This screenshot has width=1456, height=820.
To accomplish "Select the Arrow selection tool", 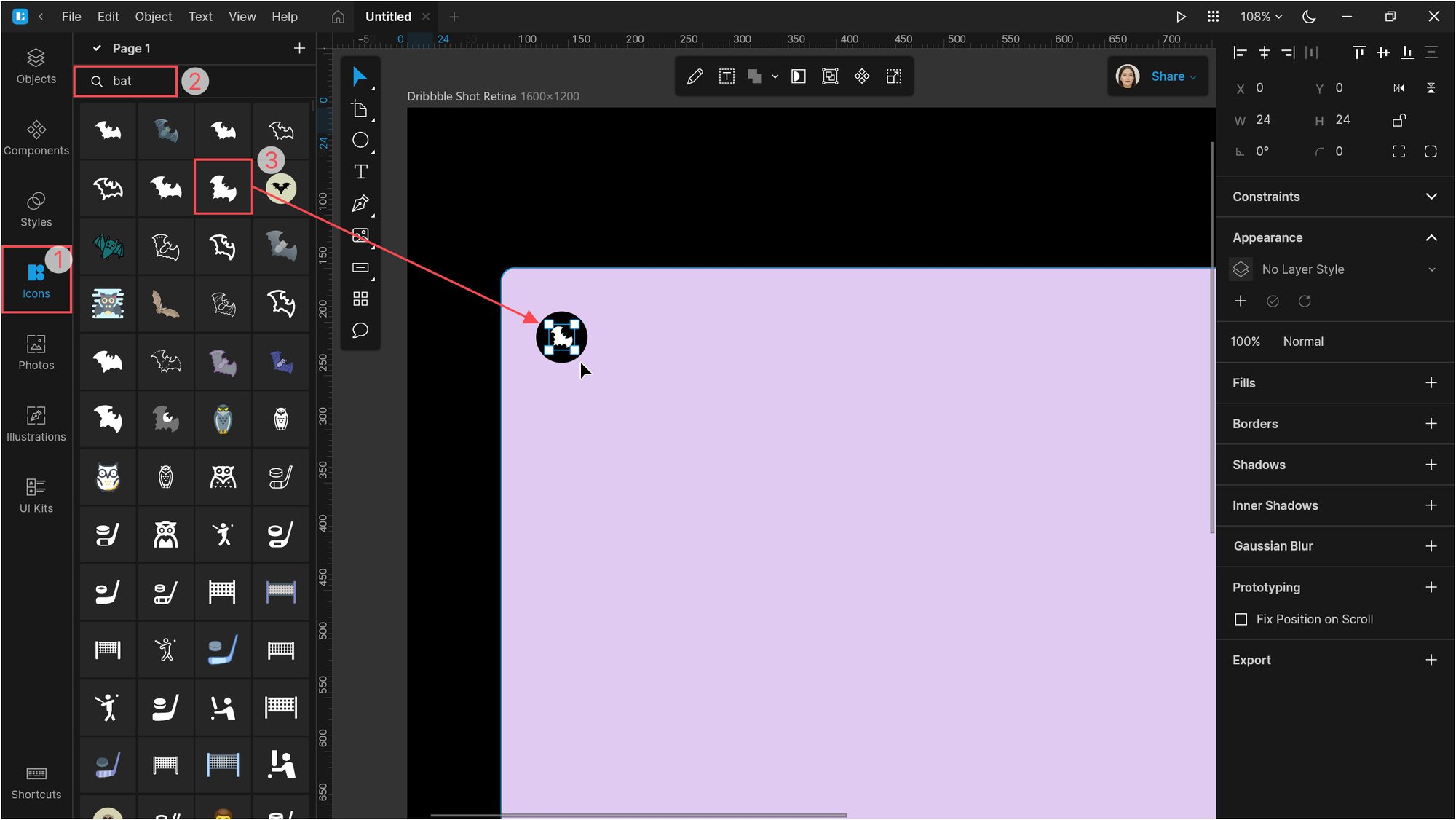I will [x=360, y=77].
